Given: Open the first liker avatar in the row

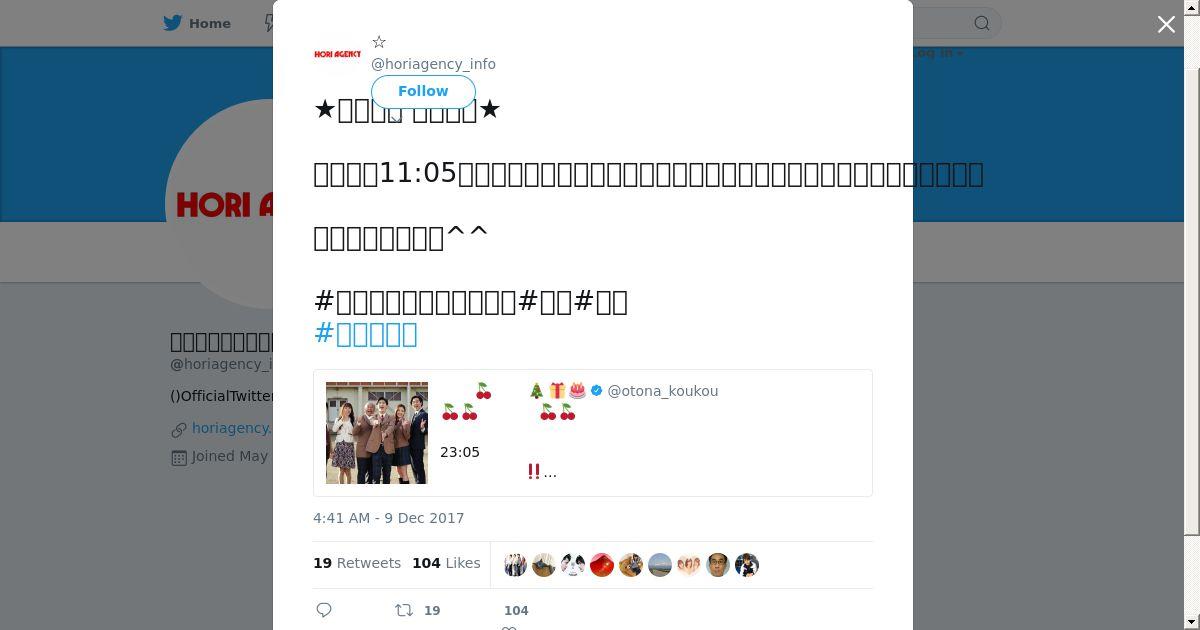Looking at the screenshot, I should [x=515, y=565].
